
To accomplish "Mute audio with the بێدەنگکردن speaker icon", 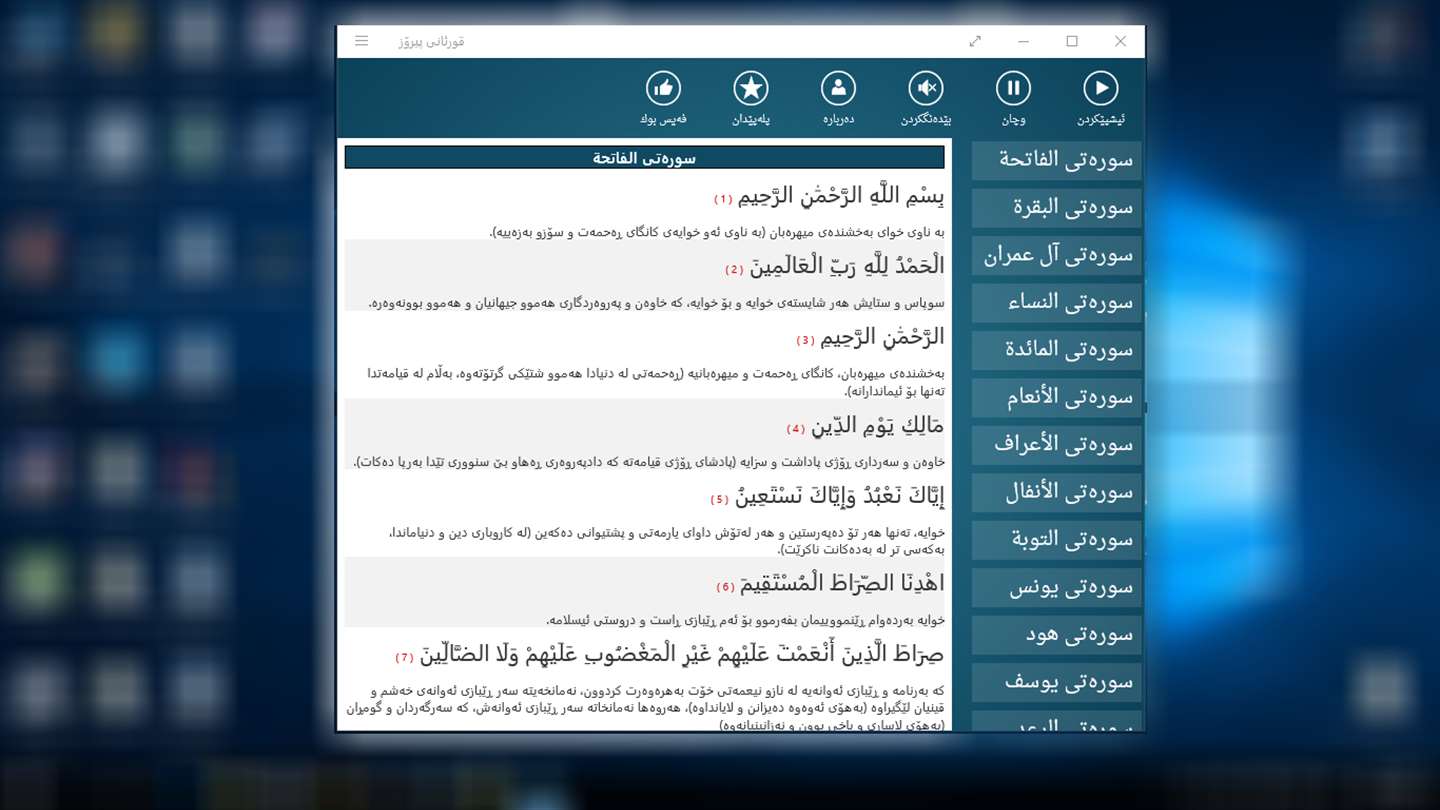I will (926, 88).
